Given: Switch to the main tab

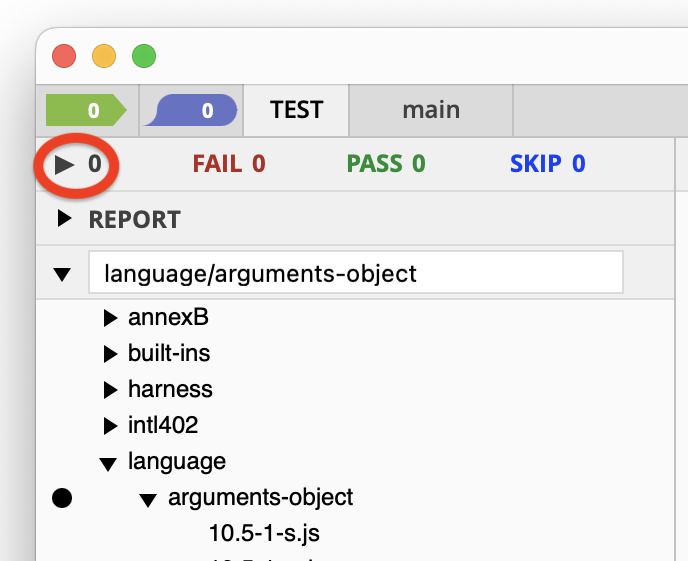Looking at the screenshot, I should (430, 110).
